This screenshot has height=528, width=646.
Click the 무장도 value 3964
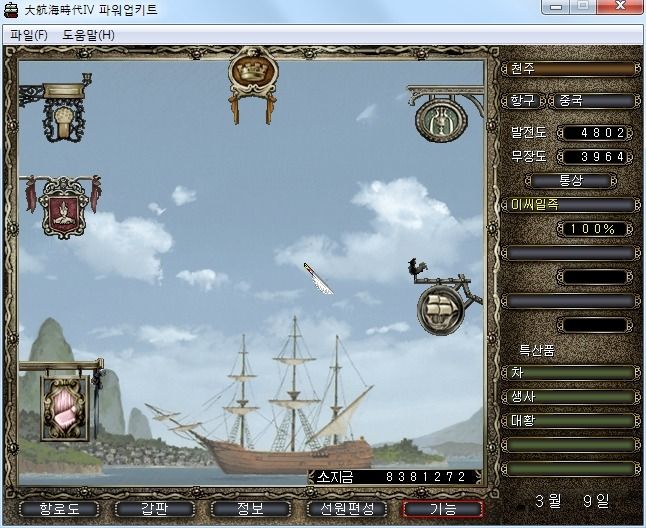click(x=595, y=157)
